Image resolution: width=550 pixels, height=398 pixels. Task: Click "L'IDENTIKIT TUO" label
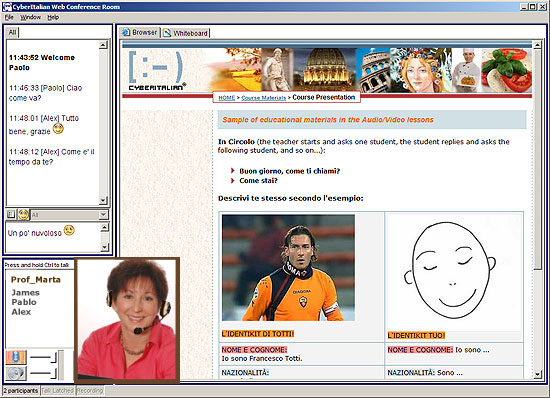click(x=416, y=335)
